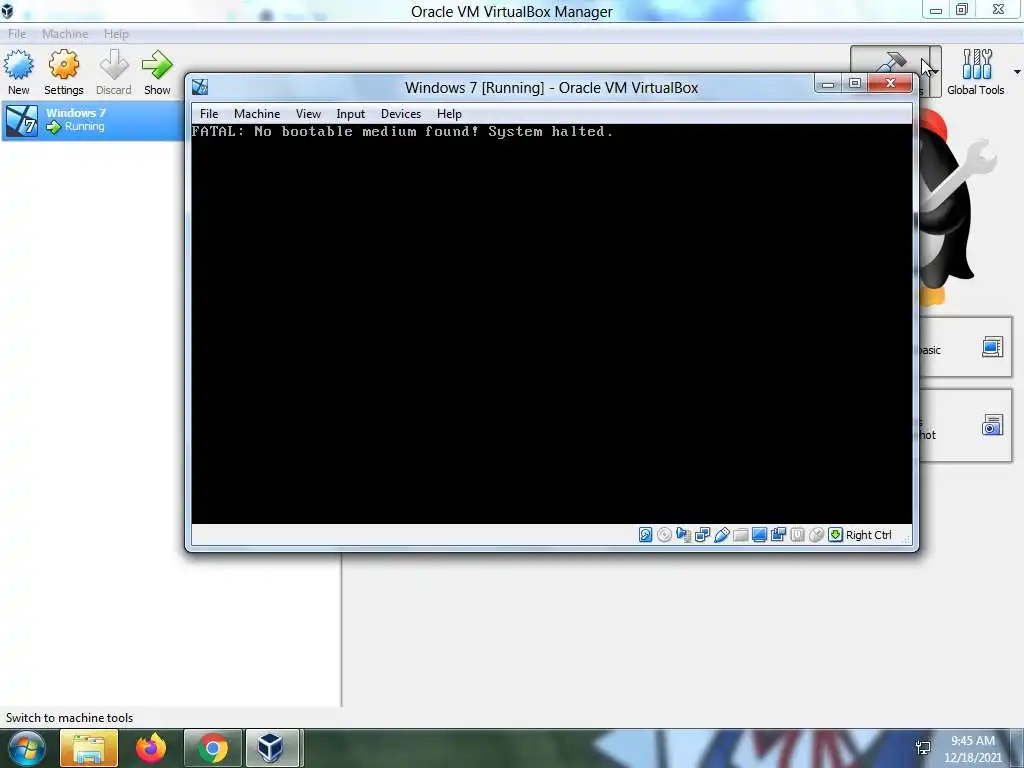Open the View menu in VM window
Image resolution: width=1024 pixels, height=768 pixels.
[x=308, y=114]
